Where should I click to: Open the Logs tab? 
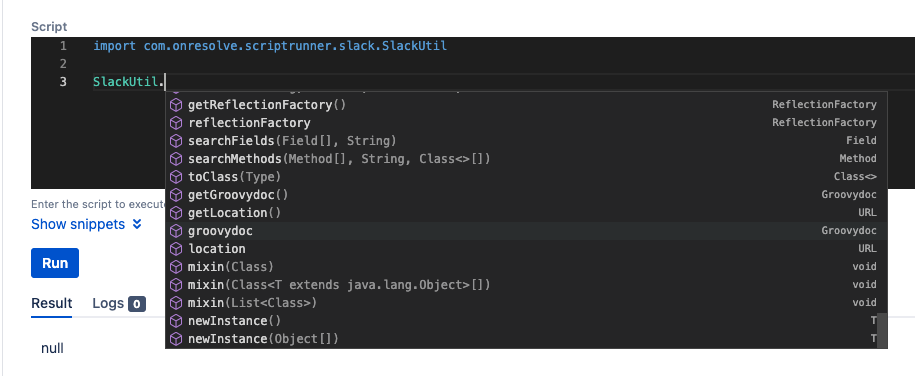tap(119, 303)
